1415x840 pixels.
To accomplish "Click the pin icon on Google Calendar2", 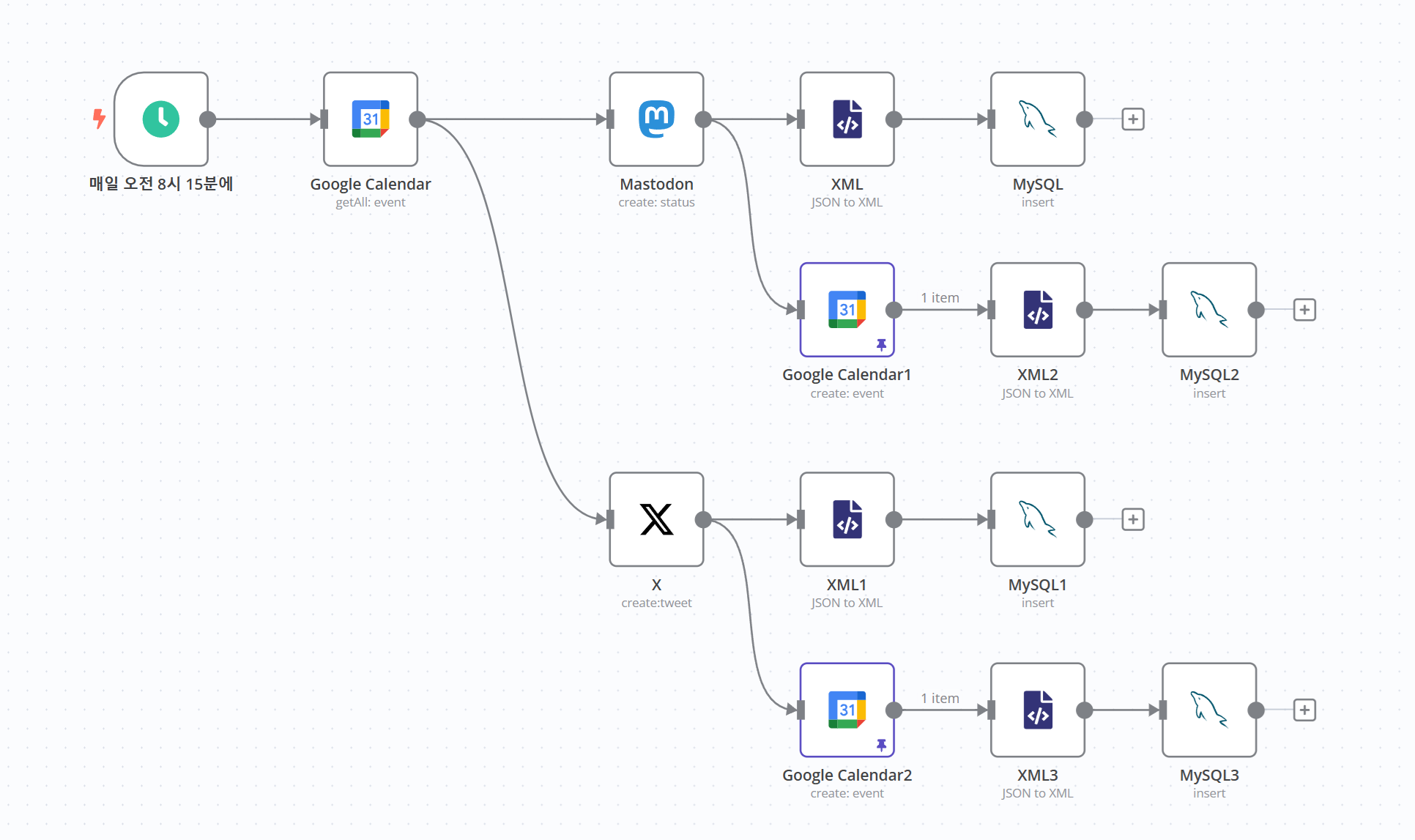I will click(x=881, y=745).
